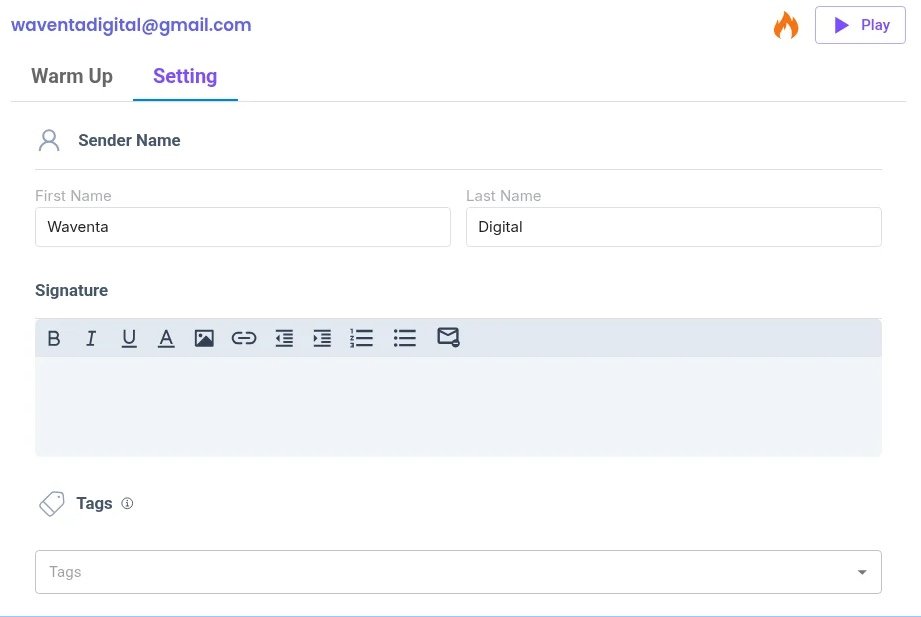Switch to the Warm Up tab

pos(72,76)
